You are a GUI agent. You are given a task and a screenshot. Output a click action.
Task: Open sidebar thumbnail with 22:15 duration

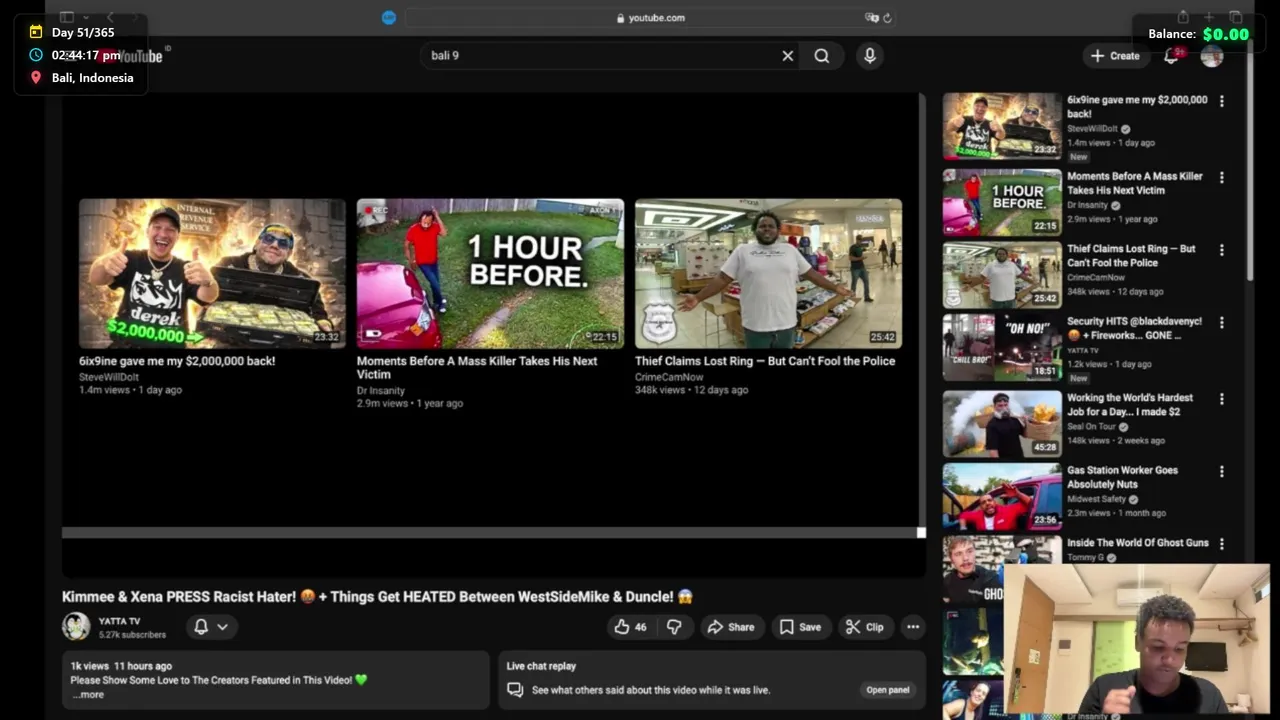coord(1002,202)
